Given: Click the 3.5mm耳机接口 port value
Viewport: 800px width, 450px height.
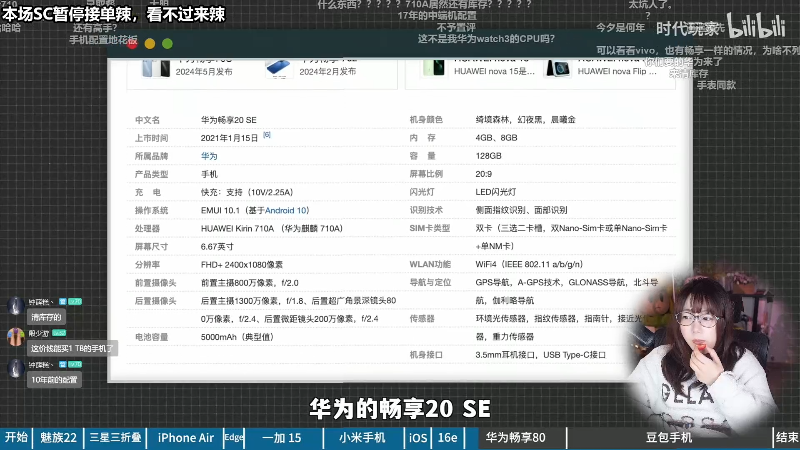Looking at the screenshot, I should click(x=540, y=355).
